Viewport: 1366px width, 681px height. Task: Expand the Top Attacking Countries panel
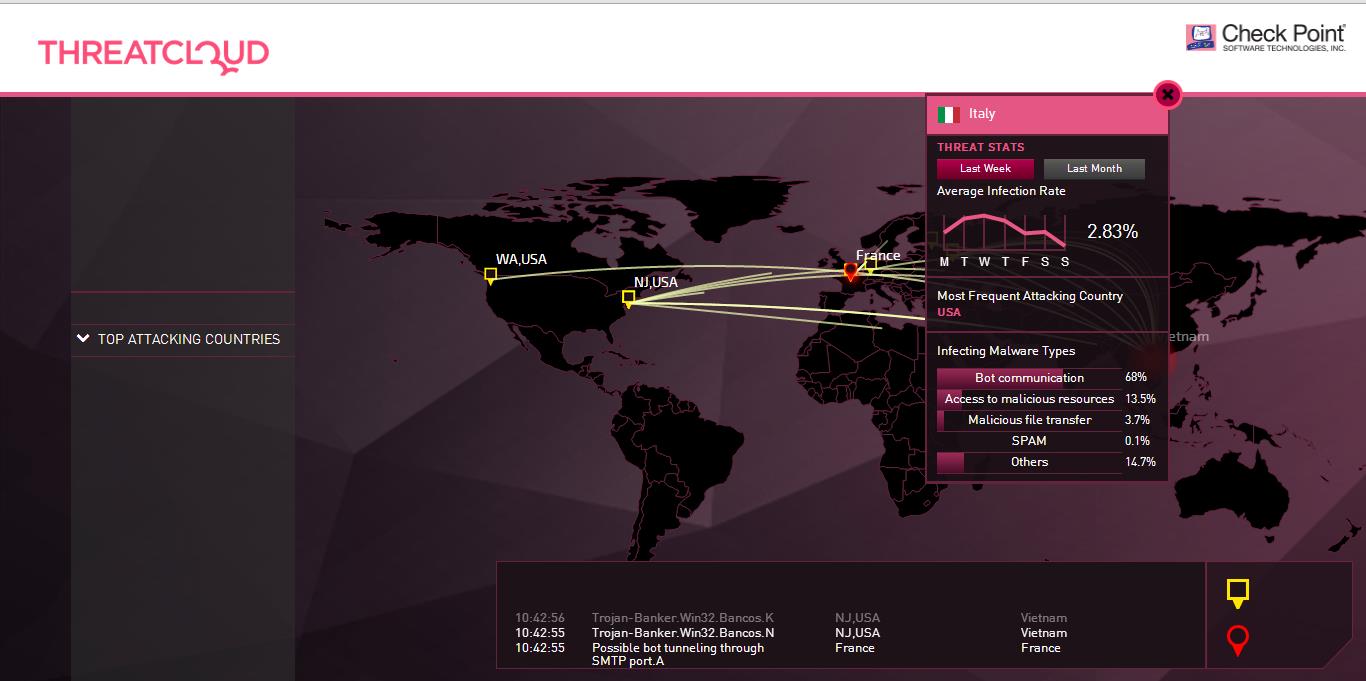(178, 339)
